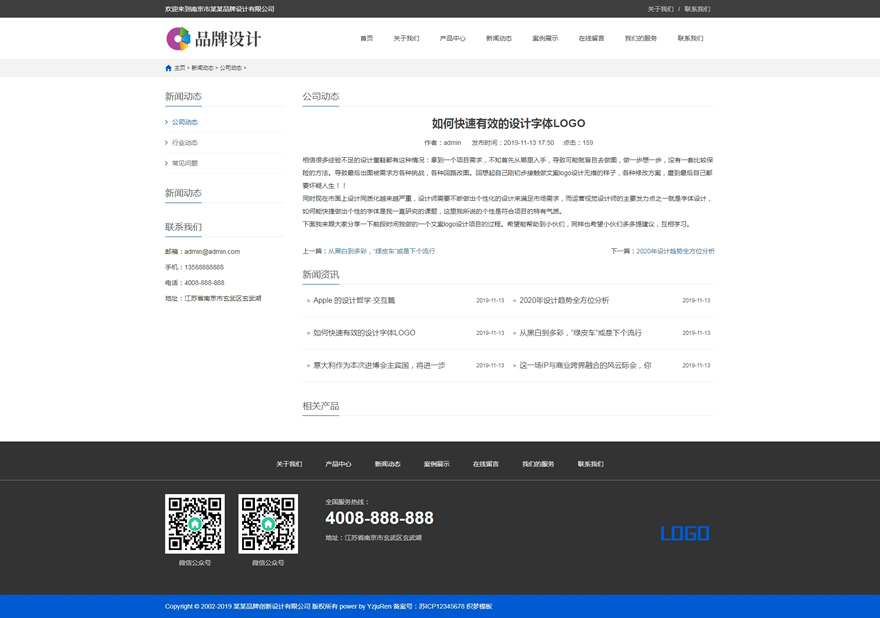This screenshot has height=618, width=880.
Task: Click 我们的服务 in the footer navigation
Action: tap(538, 464)
